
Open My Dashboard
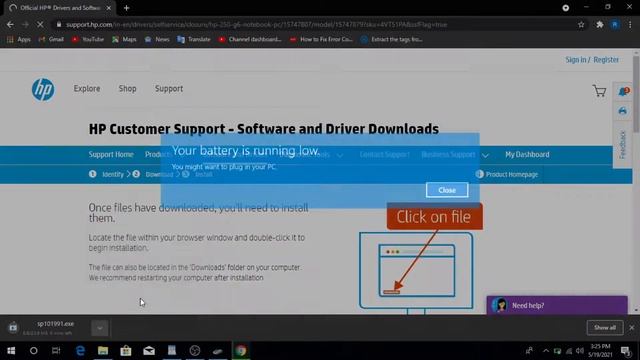pos(527,155)
